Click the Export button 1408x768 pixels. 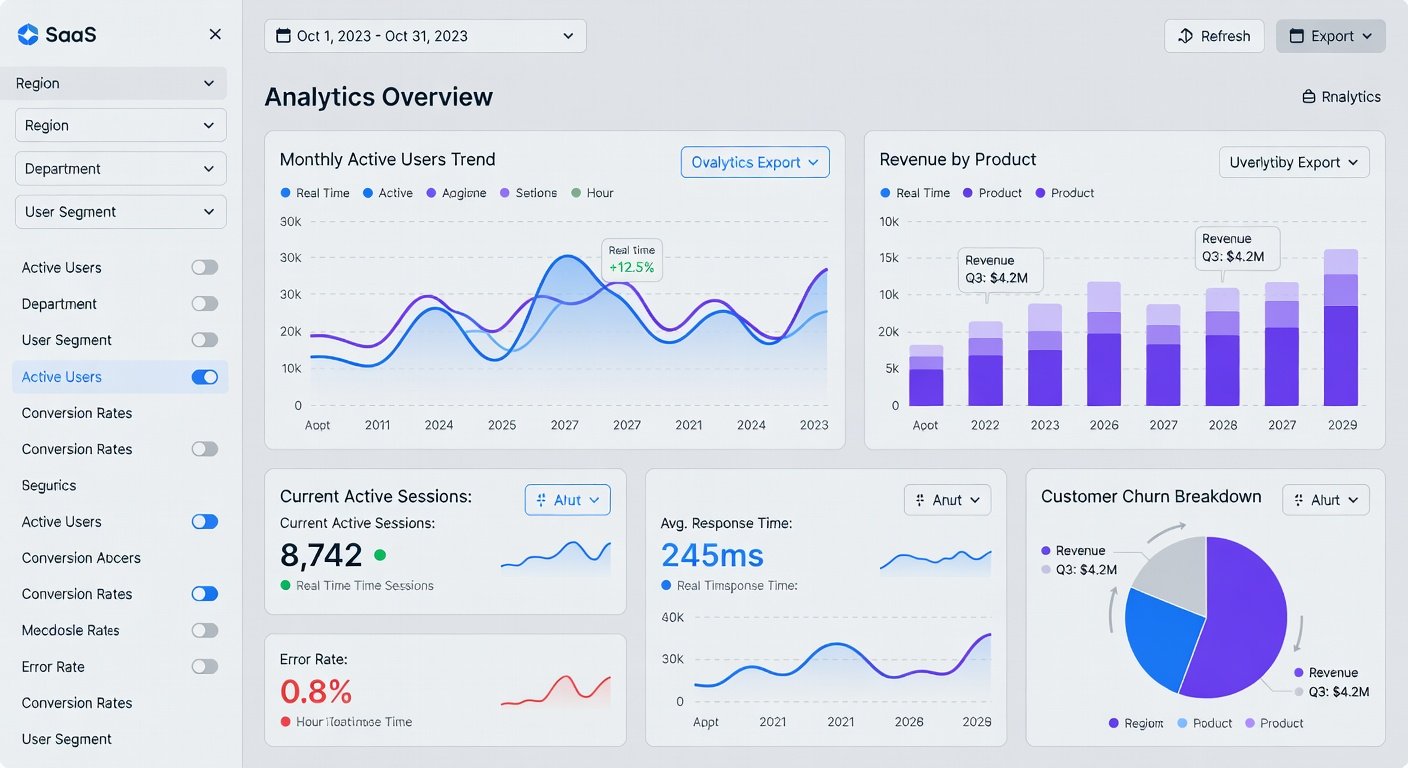pos(1330,36)
